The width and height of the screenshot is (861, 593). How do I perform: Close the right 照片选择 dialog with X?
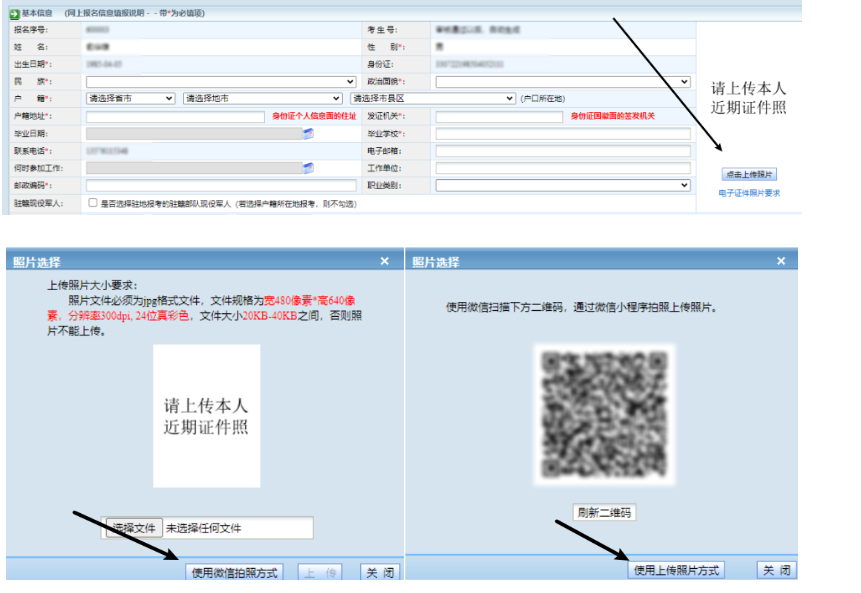[780, 261]
